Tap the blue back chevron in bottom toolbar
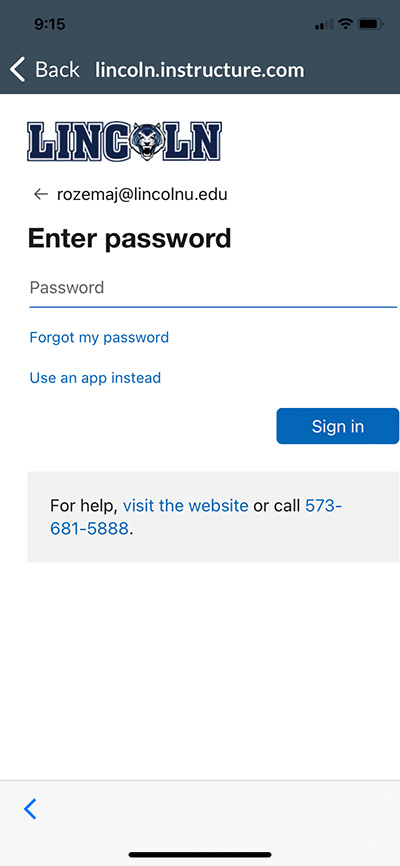400x866 pixels. tap(30, 809)
